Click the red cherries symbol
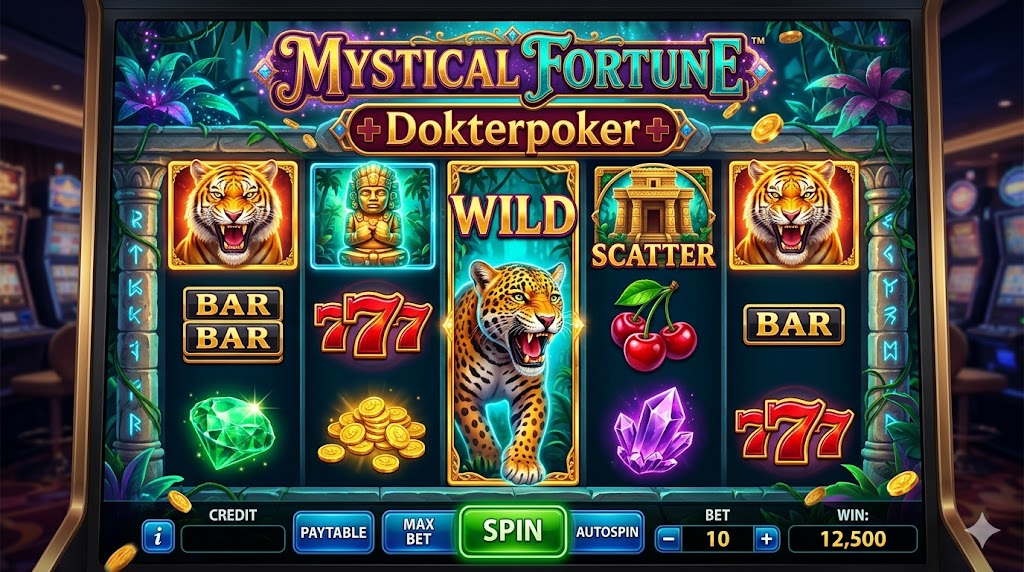Image resolution: width=1024 pixels, height=572 pixels. click(653, 325)
